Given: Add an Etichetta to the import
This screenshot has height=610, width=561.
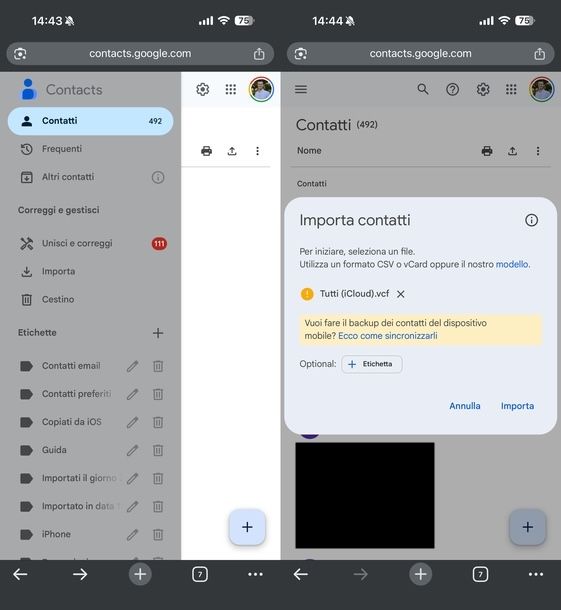Looking at the screenshot, I should [x=372, y=364].
